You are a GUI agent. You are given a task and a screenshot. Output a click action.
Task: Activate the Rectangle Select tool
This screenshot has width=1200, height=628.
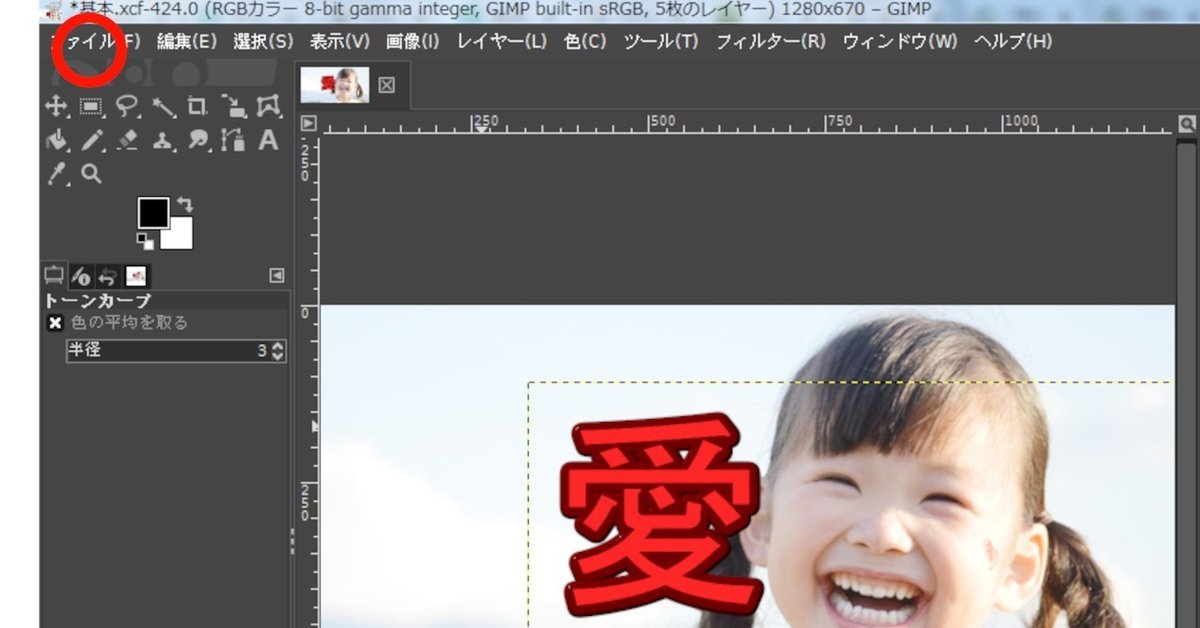pyautogui.click(x=89, y=105)
